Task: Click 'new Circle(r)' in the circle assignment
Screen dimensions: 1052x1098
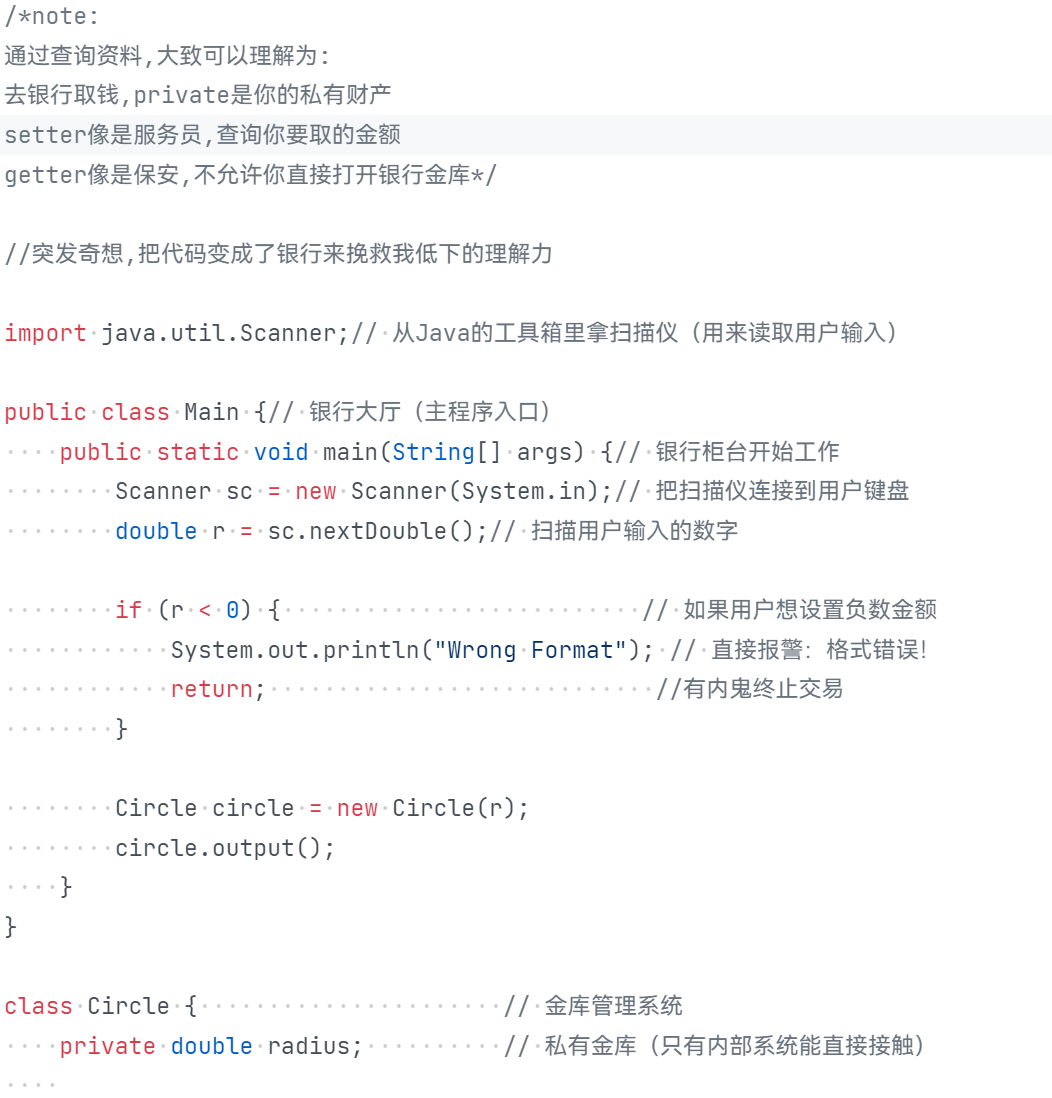Action: coord(426,808)
